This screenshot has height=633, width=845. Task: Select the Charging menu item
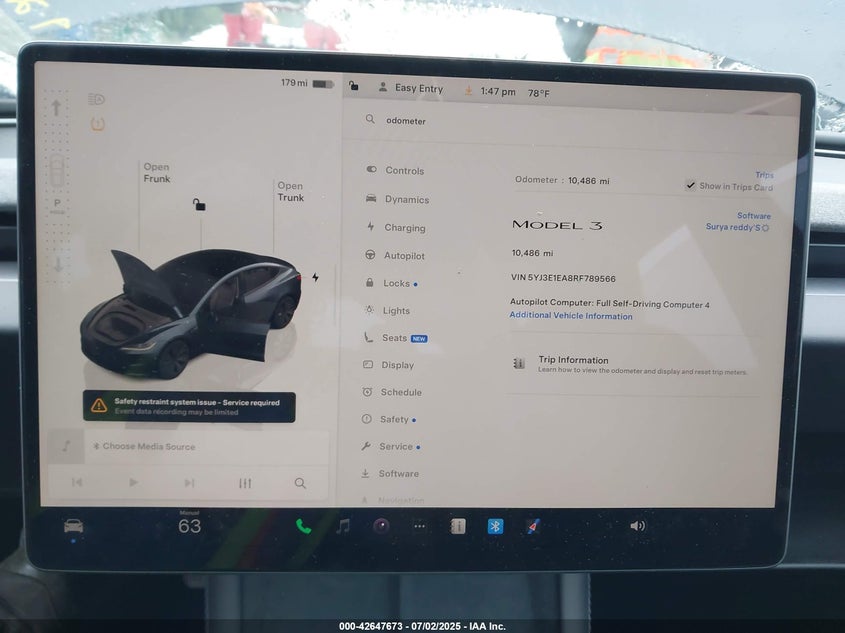(404, 228)
